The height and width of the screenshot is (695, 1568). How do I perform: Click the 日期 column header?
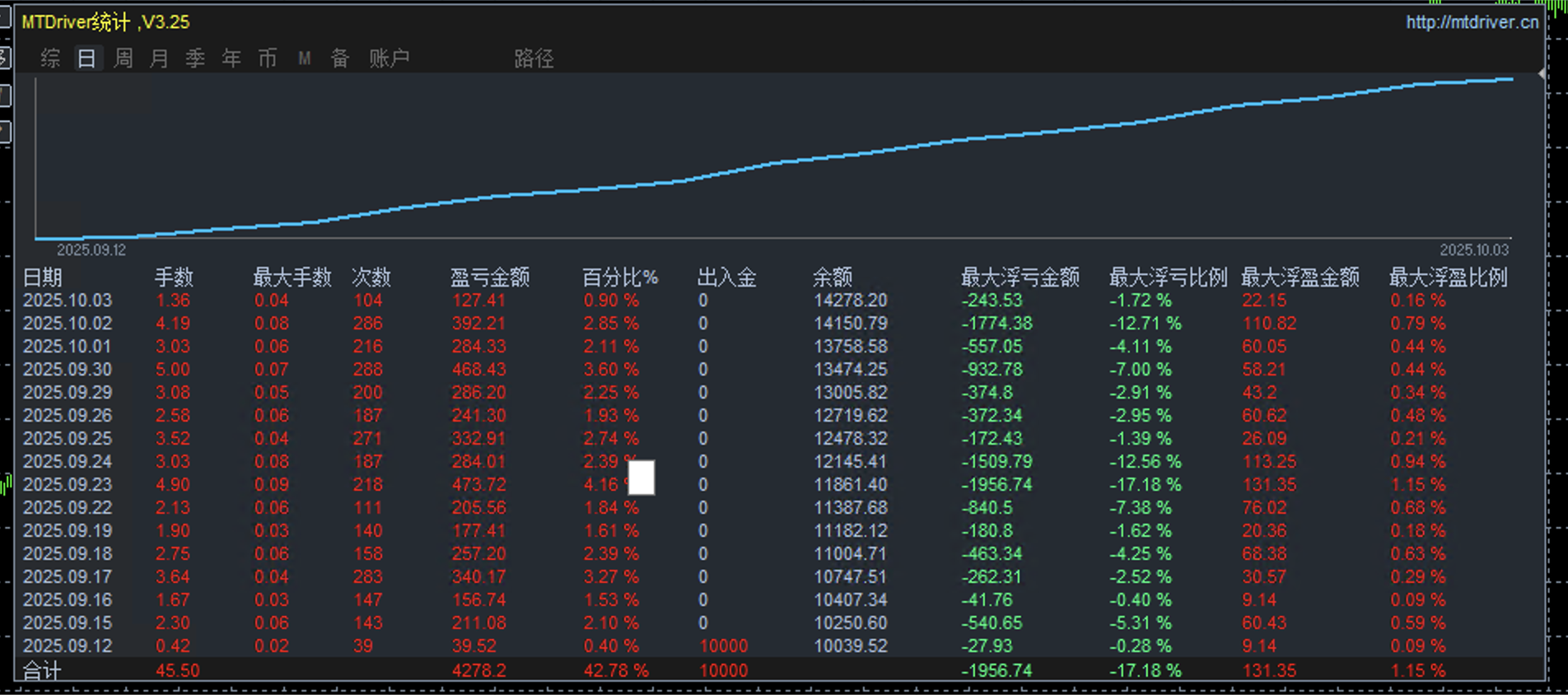[43, 278]
